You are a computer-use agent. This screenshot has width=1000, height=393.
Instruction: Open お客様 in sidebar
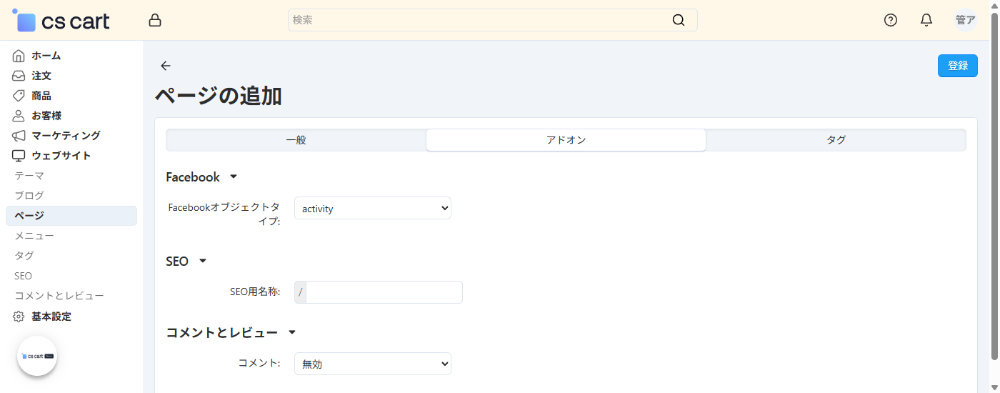pyautogui.click(x=47, y=115)
